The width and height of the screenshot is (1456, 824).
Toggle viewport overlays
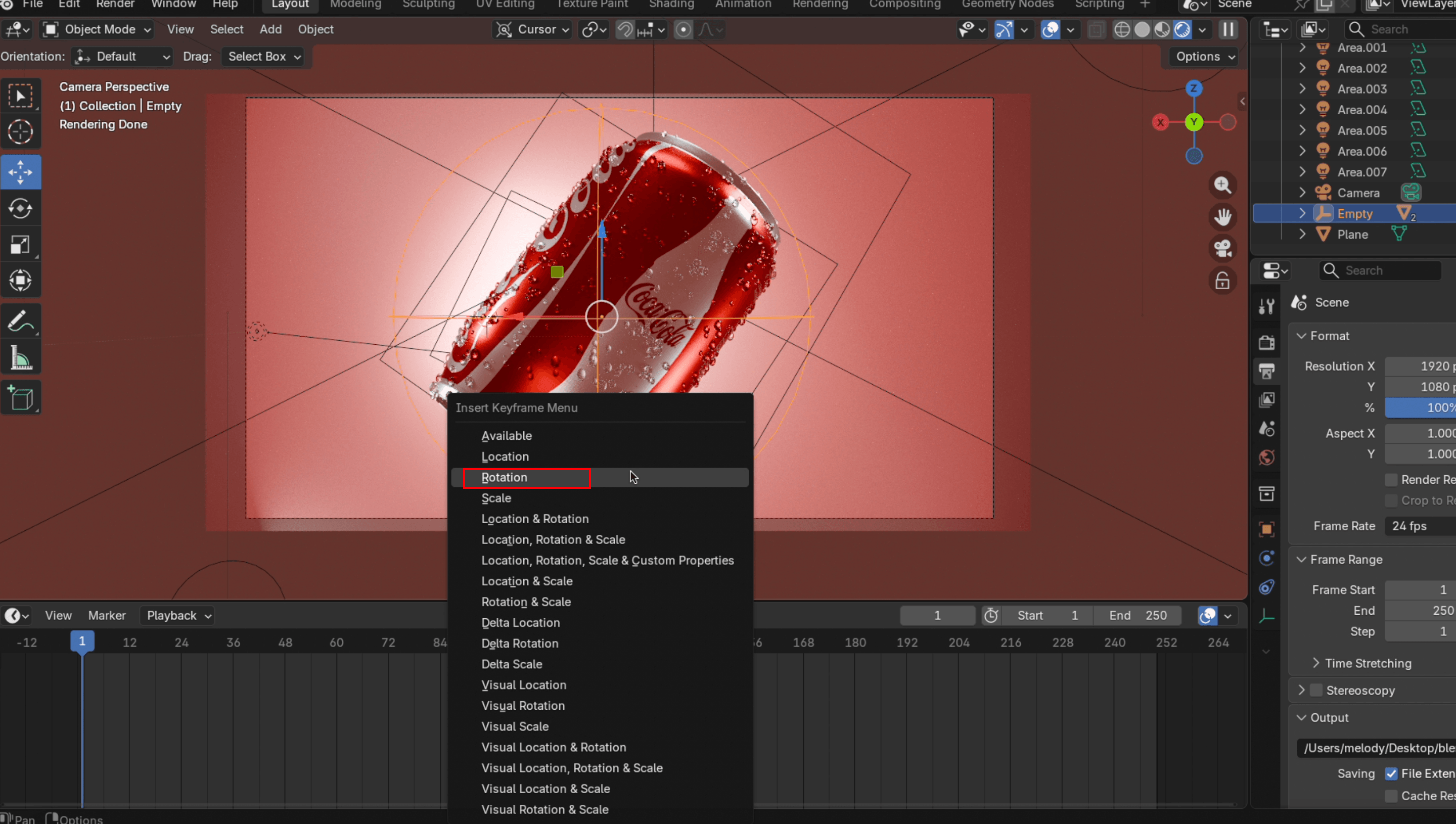coord(1050,29)
